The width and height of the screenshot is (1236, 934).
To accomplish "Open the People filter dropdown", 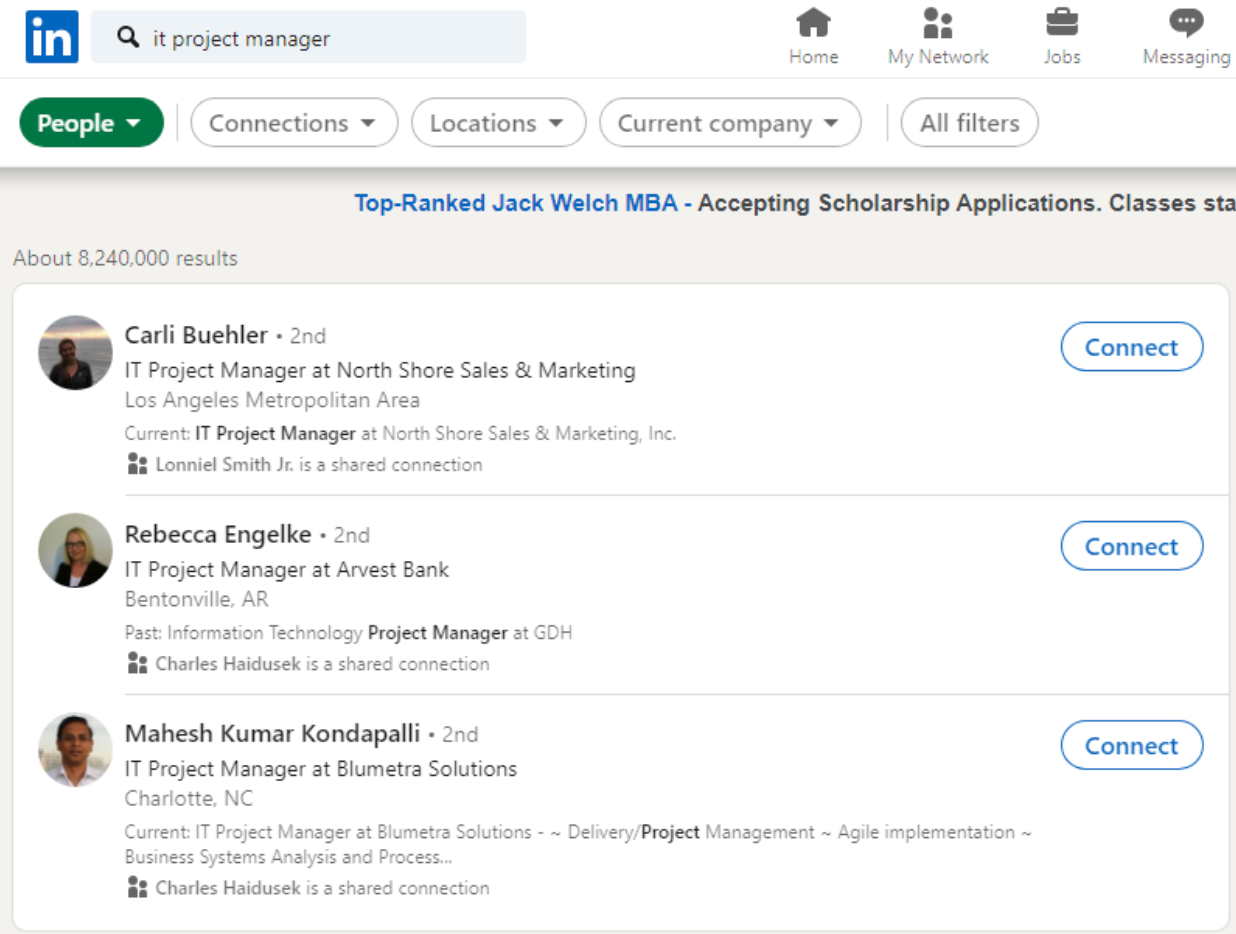I will click(91, 122).
